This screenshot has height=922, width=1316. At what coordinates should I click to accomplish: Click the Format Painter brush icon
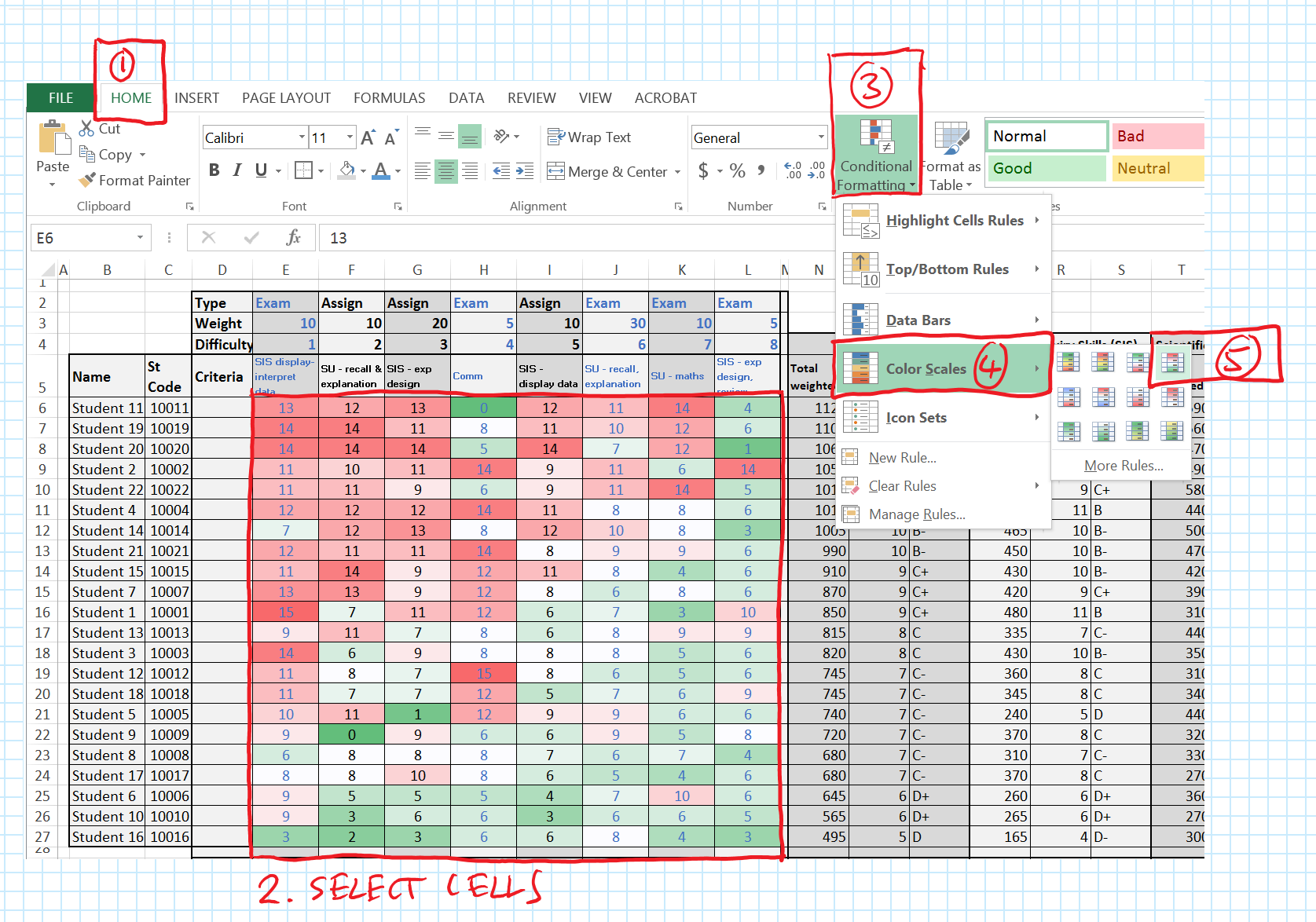pyautogui.click(x=87, y=180)
